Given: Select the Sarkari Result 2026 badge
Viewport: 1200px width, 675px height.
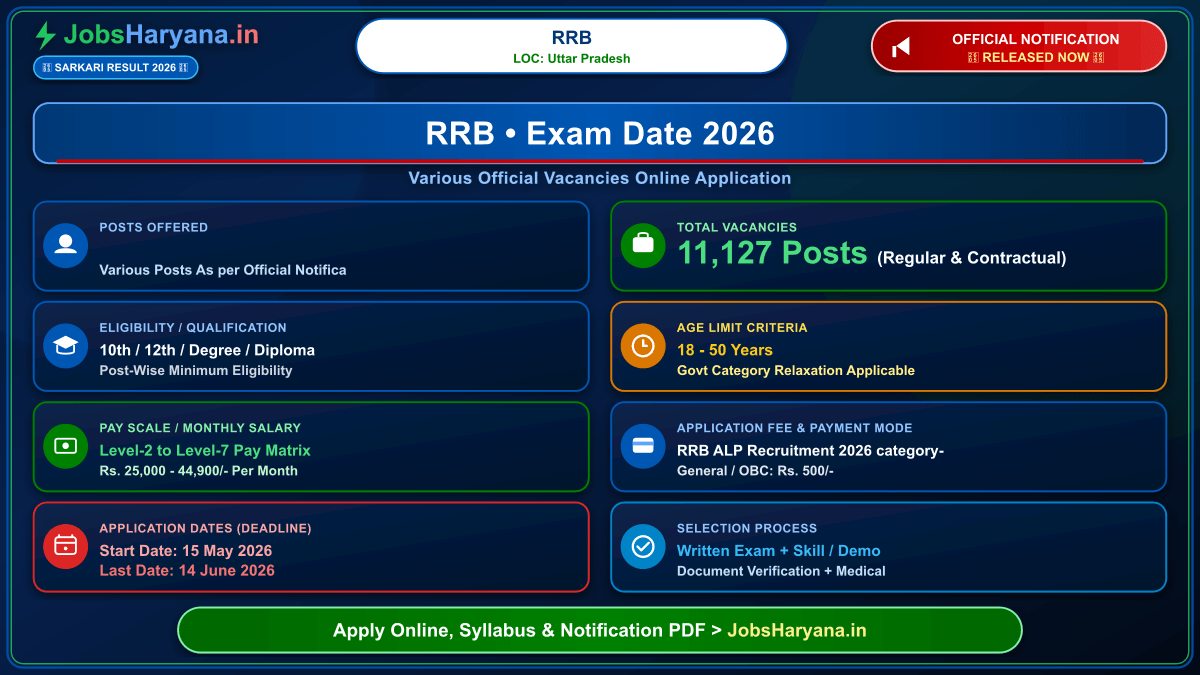Looking at the screenshot, I should [116, 67].
